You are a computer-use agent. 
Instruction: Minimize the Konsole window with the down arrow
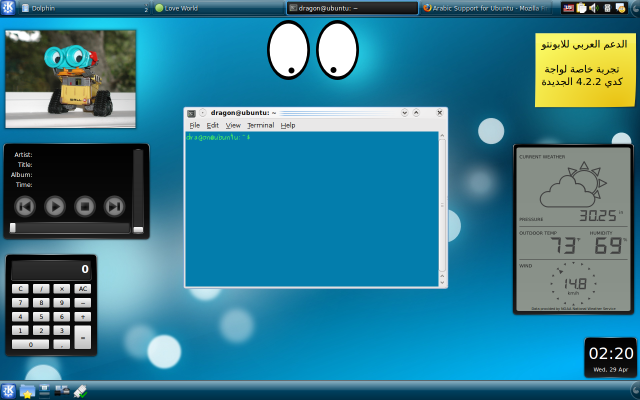point(404,113)
